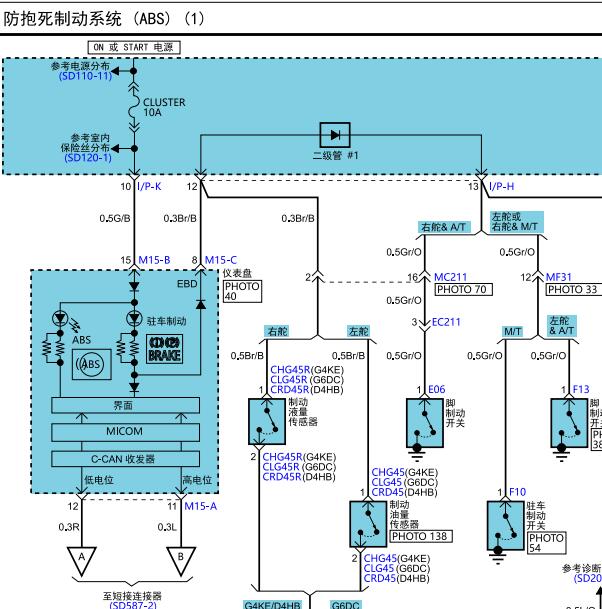Click the M15-A connector label
Image resolution: width=602 pixels, height=609 pixels.
pos(200,506)
